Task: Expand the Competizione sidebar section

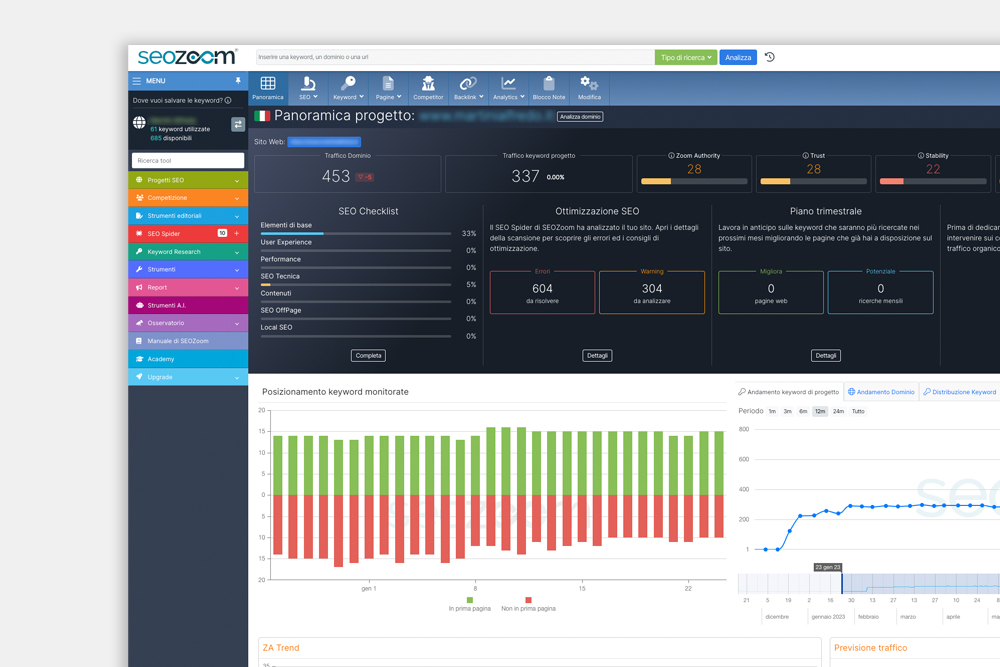Action: pos(188,198)
